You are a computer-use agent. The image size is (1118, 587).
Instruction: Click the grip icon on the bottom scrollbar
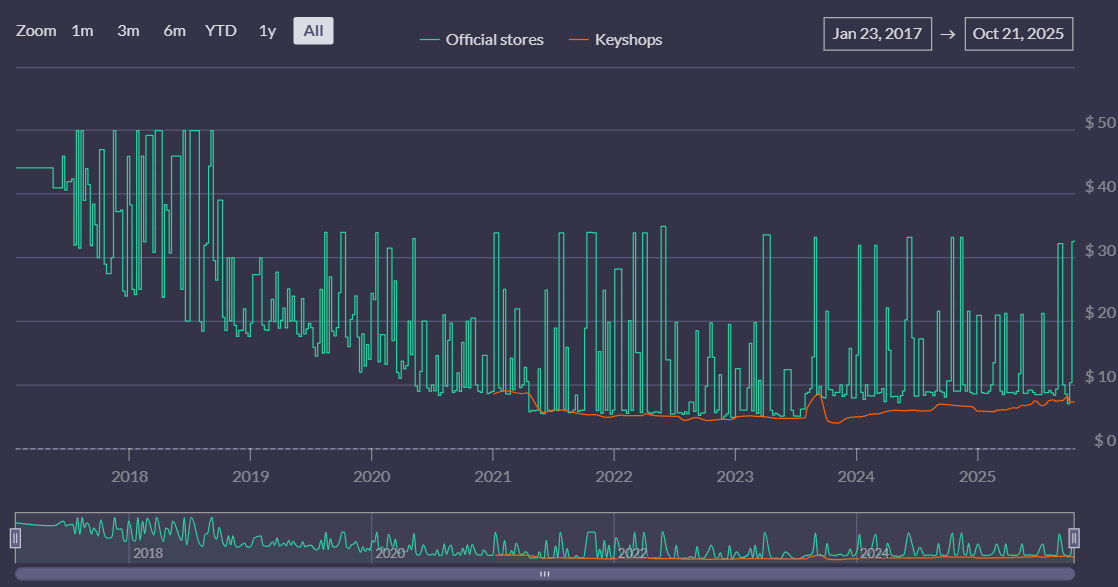545,574
